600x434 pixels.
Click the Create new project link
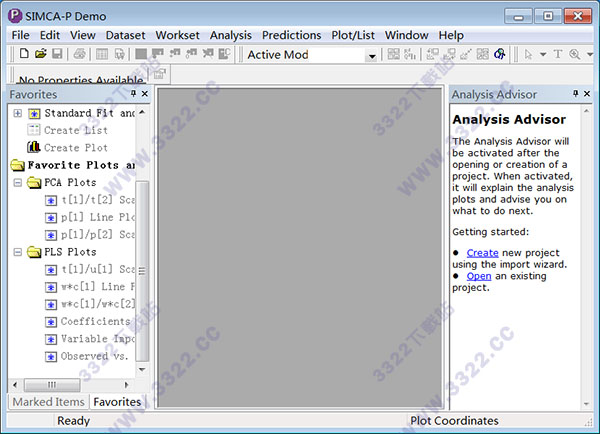pyautogui.click(x=482, y=253)
